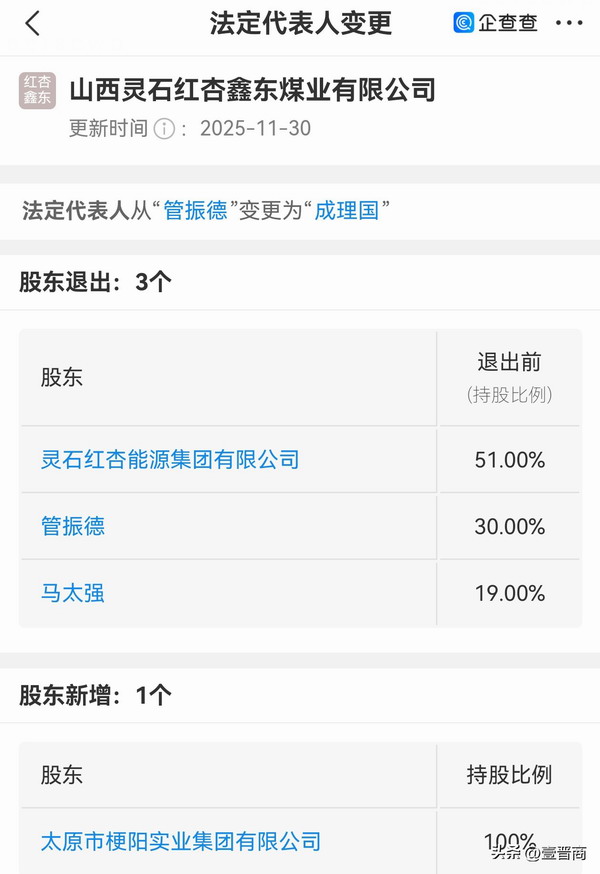
Task: Tap the back arrow at top left
Action: pos(30,23)
